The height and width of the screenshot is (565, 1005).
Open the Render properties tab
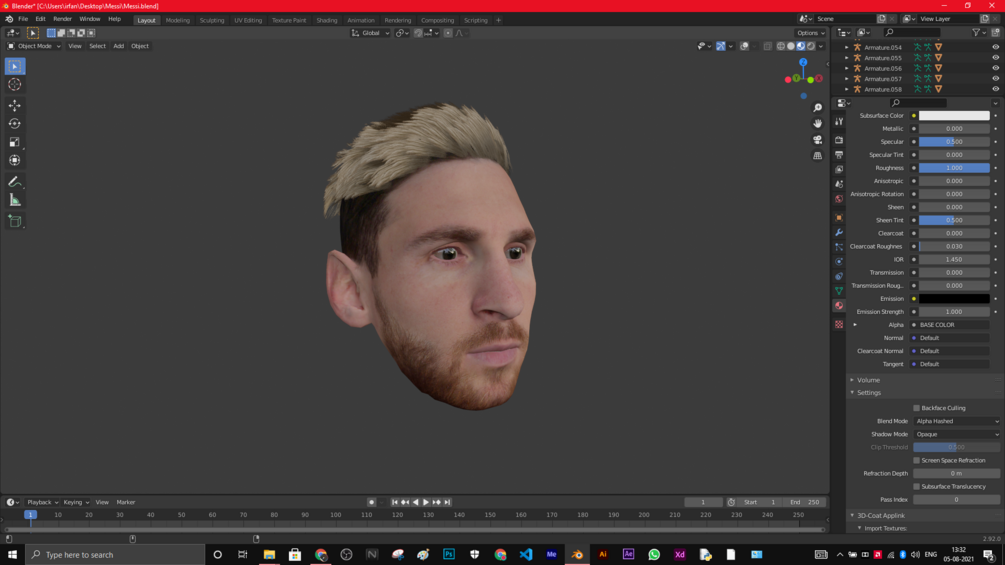839,140
